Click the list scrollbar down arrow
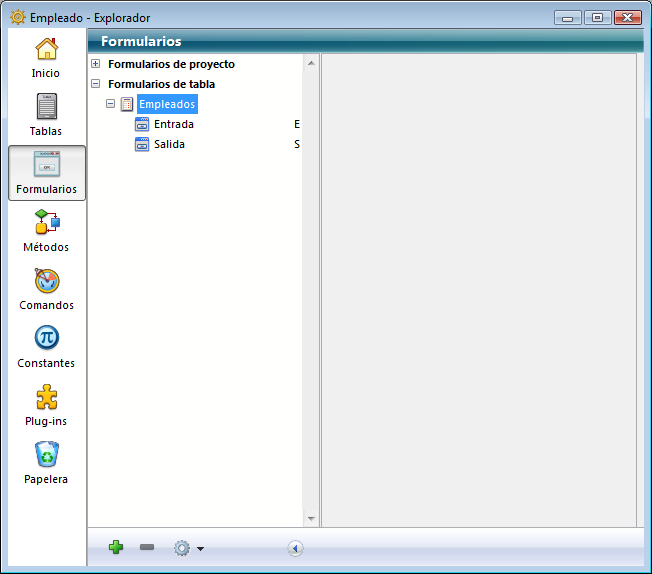 311,518
